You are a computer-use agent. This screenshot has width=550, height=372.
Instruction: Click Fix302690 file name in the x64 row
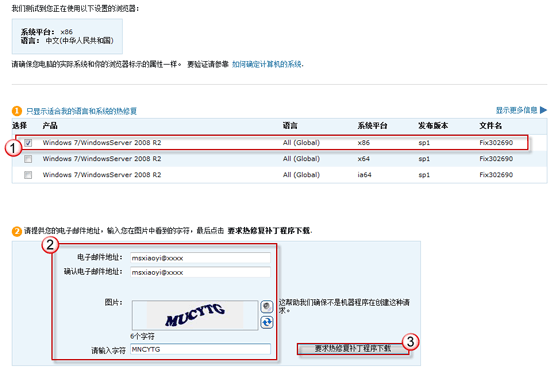pyautogui.click(x=496, y=159)
